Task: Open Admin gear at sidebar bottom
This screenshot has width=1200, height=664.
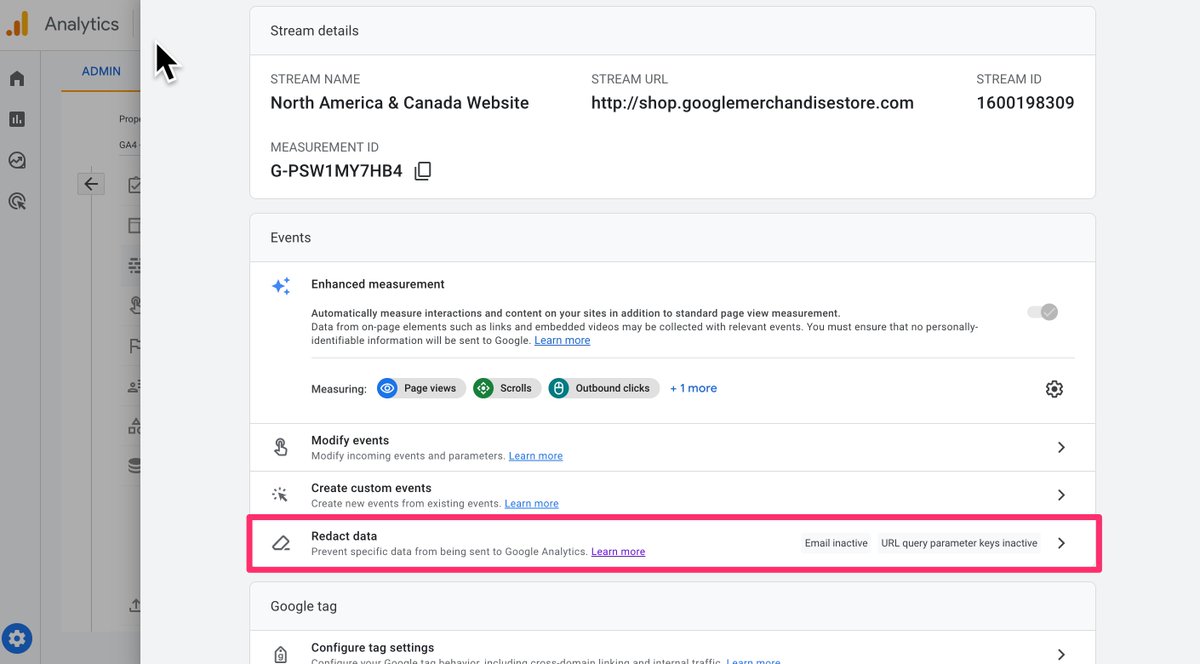Action: click(17, 637)
